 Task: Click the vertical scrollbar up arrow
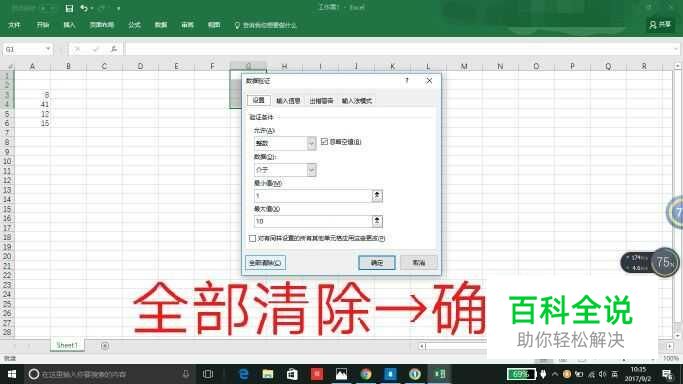(678, 66)
